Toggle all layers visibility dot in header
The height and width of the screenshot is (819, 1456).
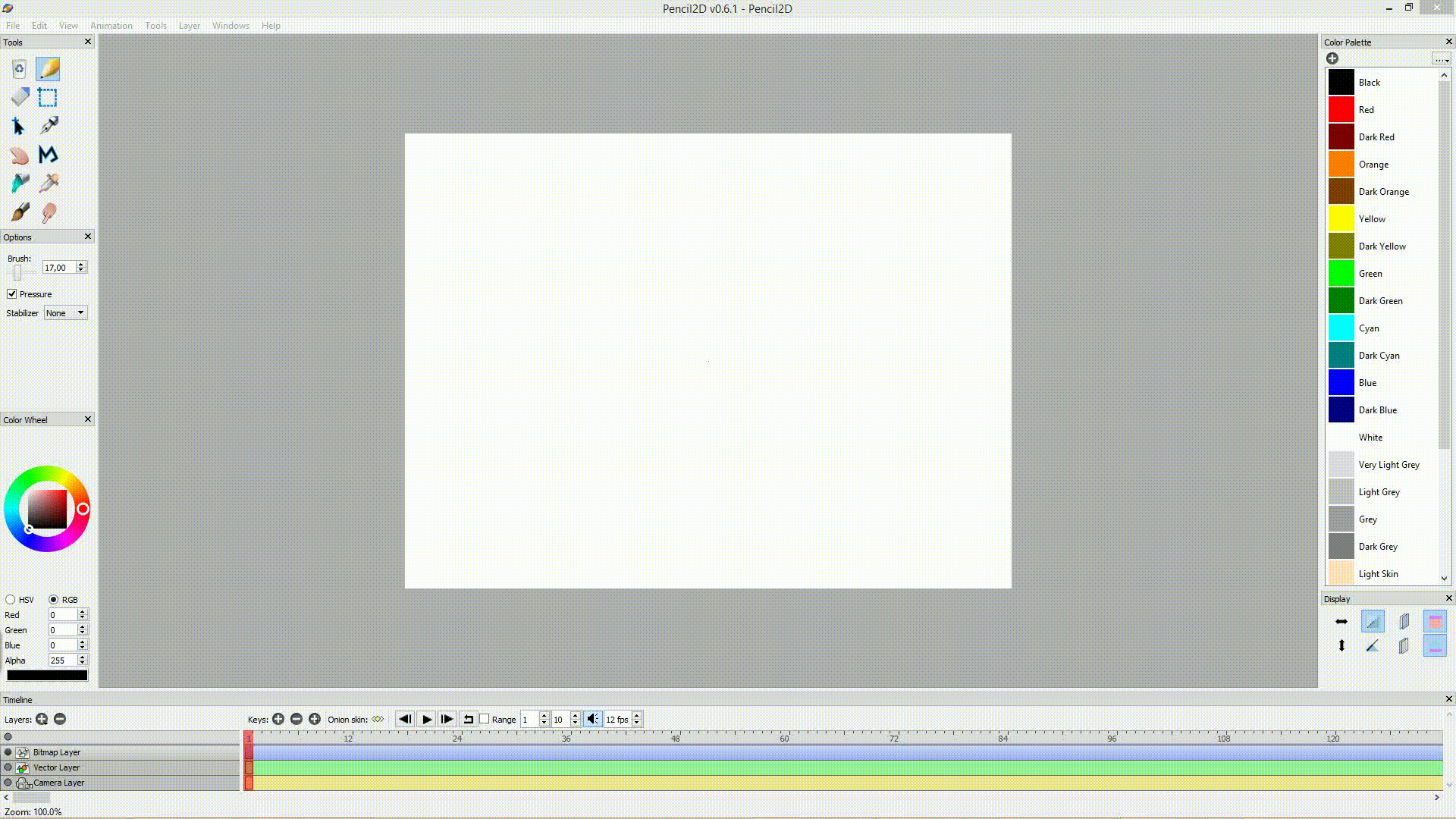point(8,736)
